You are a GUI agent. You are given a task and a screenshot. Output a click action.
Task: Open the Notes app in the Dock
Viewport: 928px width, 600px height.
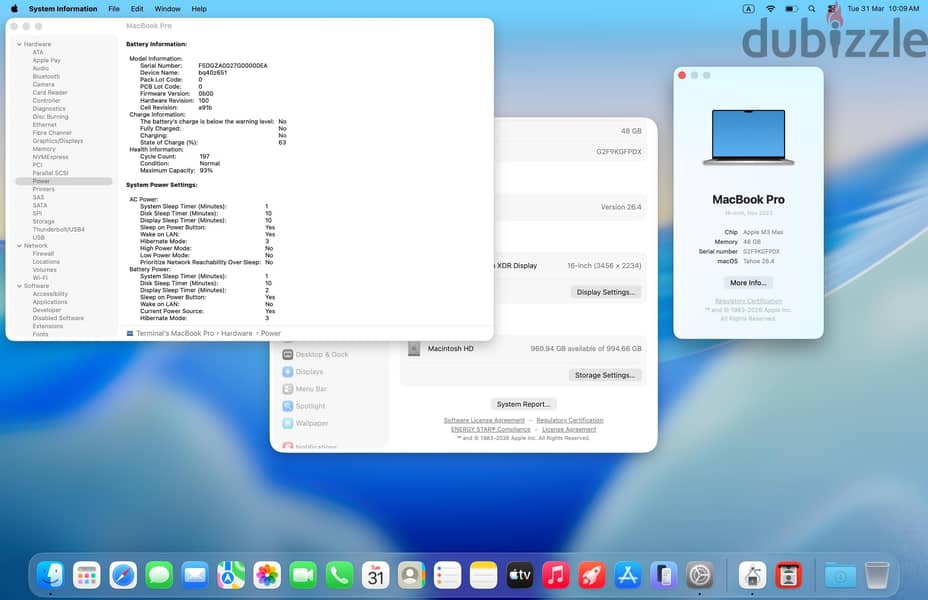point(484,575)
